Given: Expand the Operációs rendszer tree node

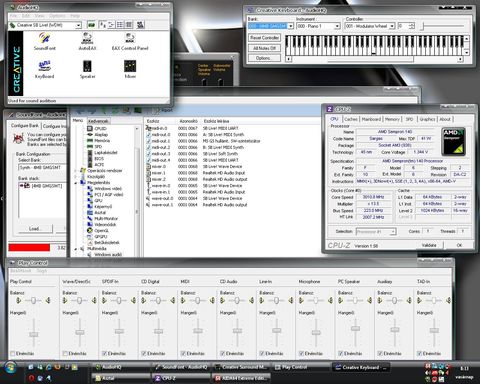Looking at the screenshot, I should [76, 171].
